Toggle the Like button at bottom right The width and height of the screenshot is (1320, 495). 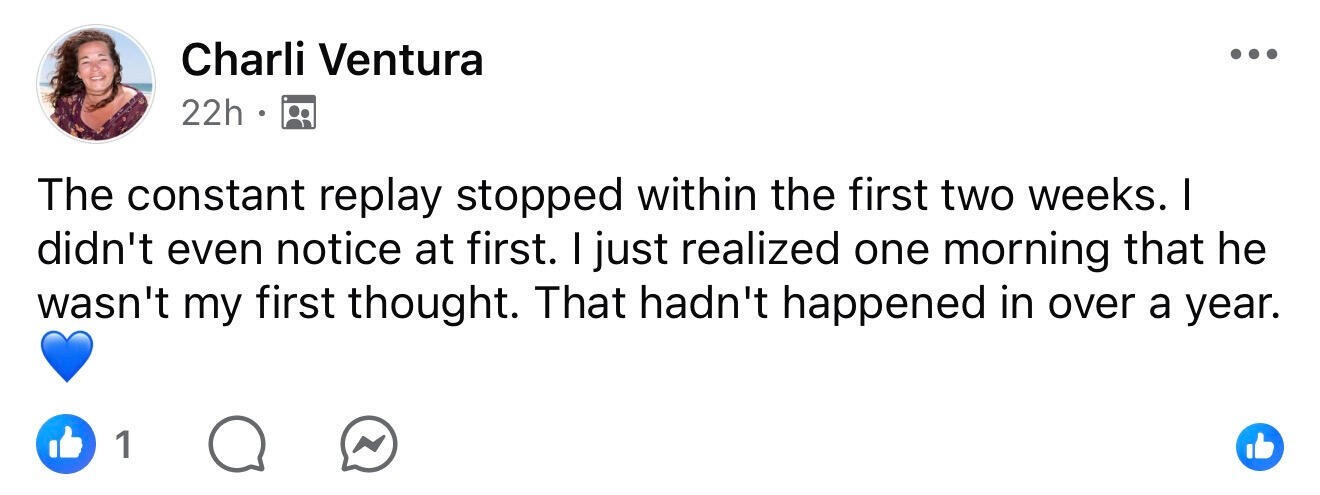coord(1259,445)
